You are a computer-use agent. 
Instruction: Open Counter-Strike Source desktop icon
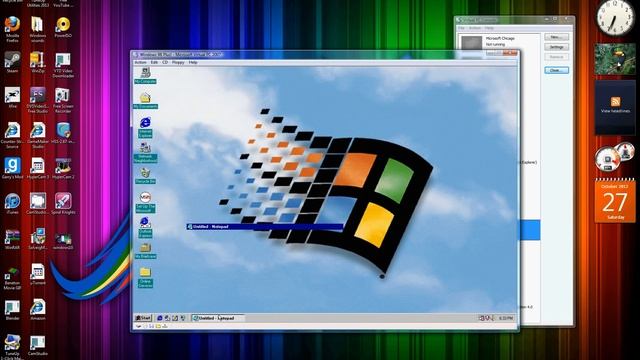click(x=12, y=136)
